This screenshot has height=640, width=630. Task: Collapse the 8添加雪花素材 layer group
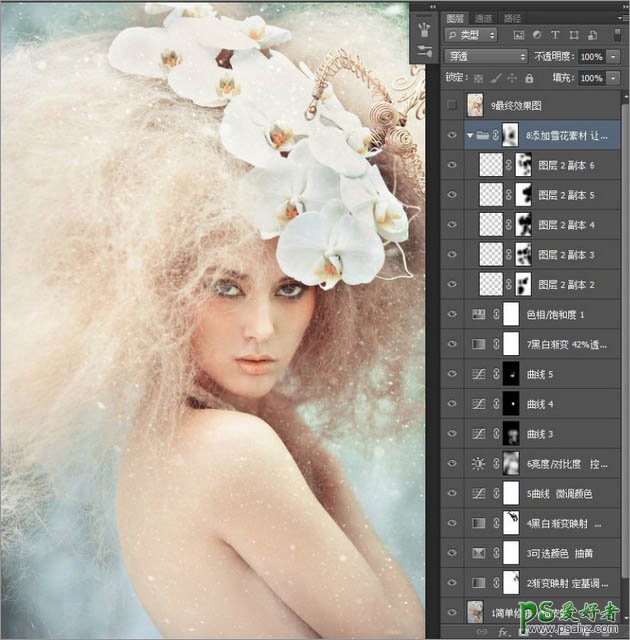point(470,134)
